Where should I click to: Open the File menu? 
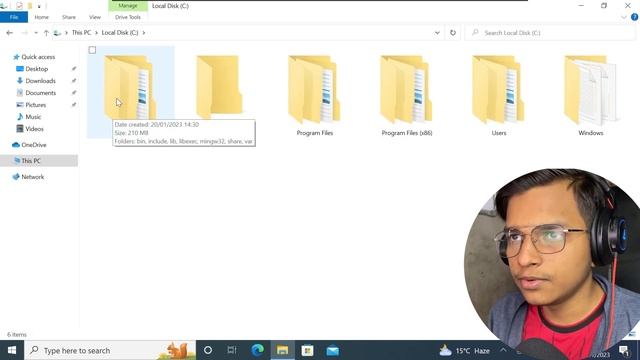(x=14, y=17)
